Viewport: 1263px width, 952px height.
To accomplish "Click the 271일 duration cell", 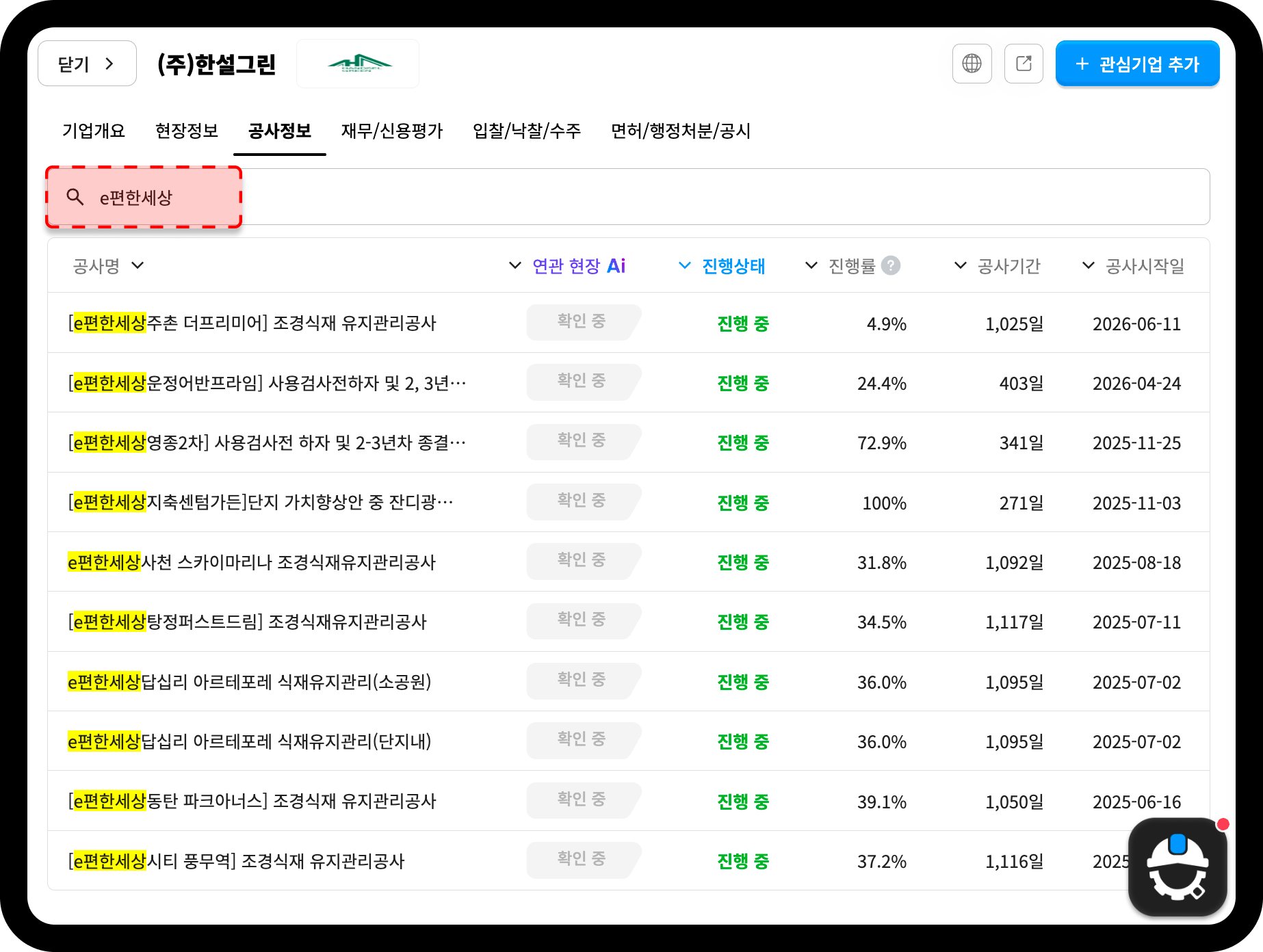I will click(x=1021, y=503).
